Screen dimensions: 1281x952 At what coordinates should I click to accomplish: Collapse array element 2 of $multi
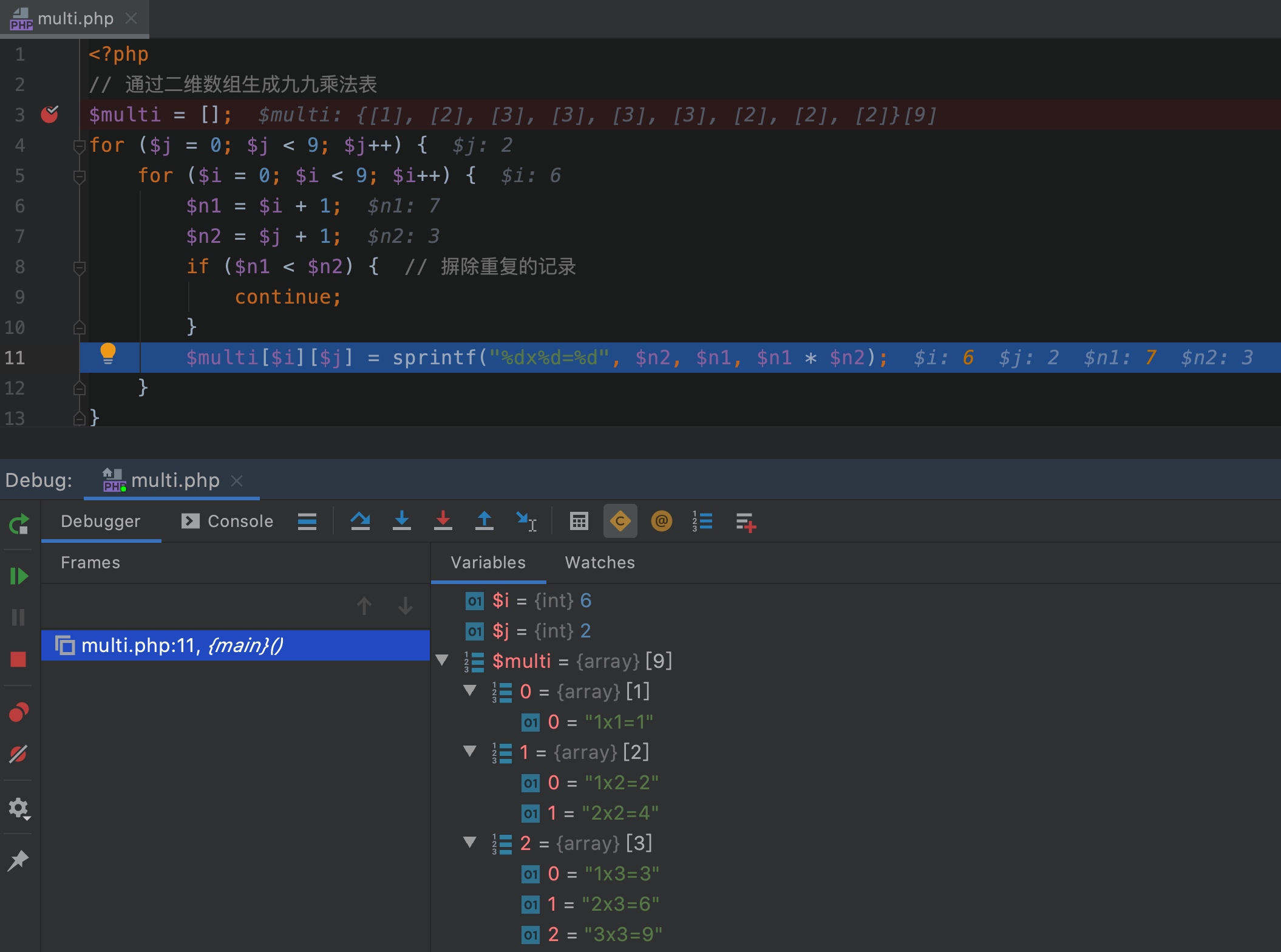point(470,843)
